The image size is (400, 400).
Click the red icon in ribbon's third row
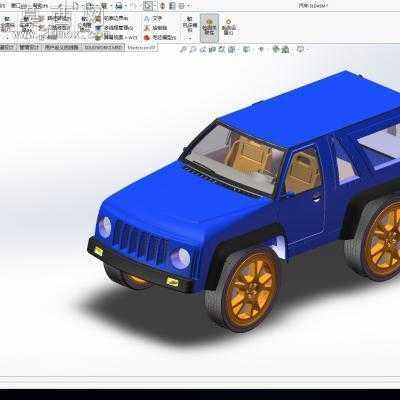[147, 38]
